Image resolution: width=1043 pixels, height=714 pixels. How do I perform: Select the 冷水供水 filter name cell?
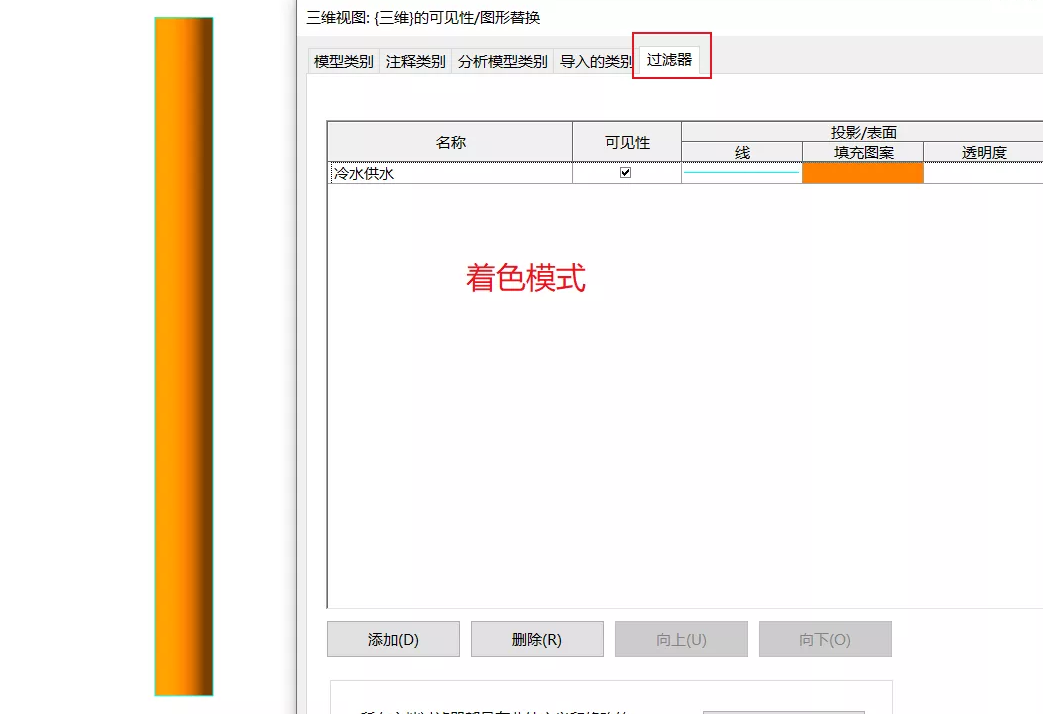click(x=450, y=173)
